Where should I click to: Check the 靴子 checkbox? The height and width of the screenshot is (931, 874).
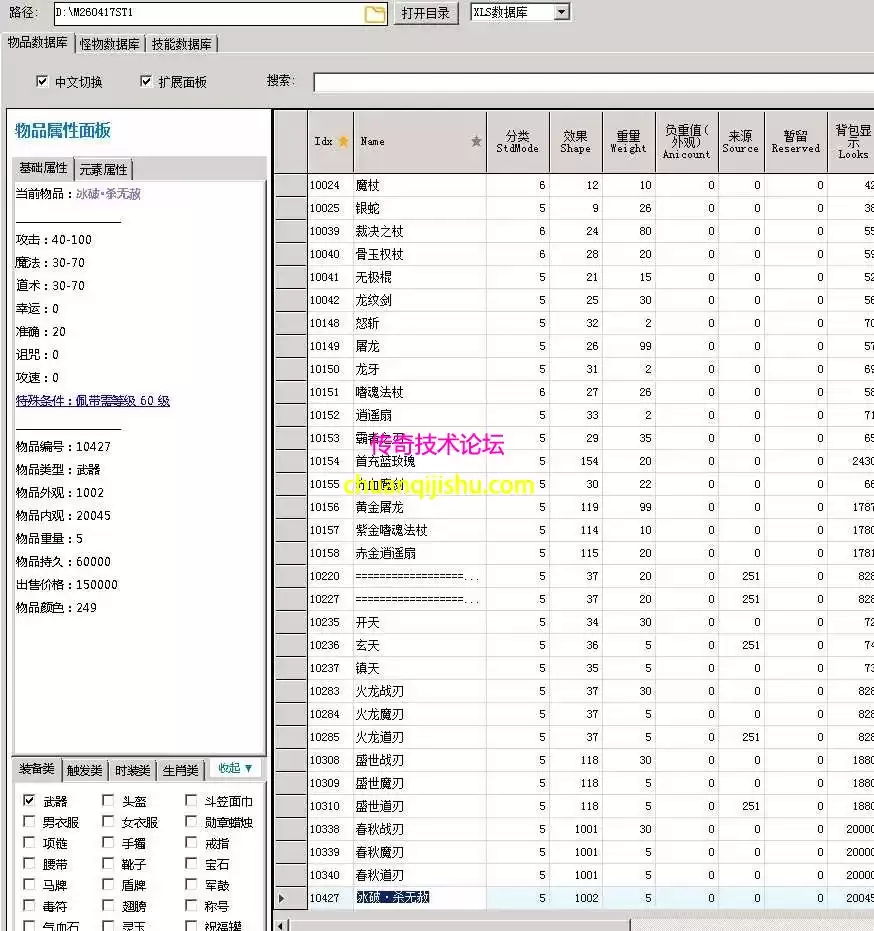point(108,863)
